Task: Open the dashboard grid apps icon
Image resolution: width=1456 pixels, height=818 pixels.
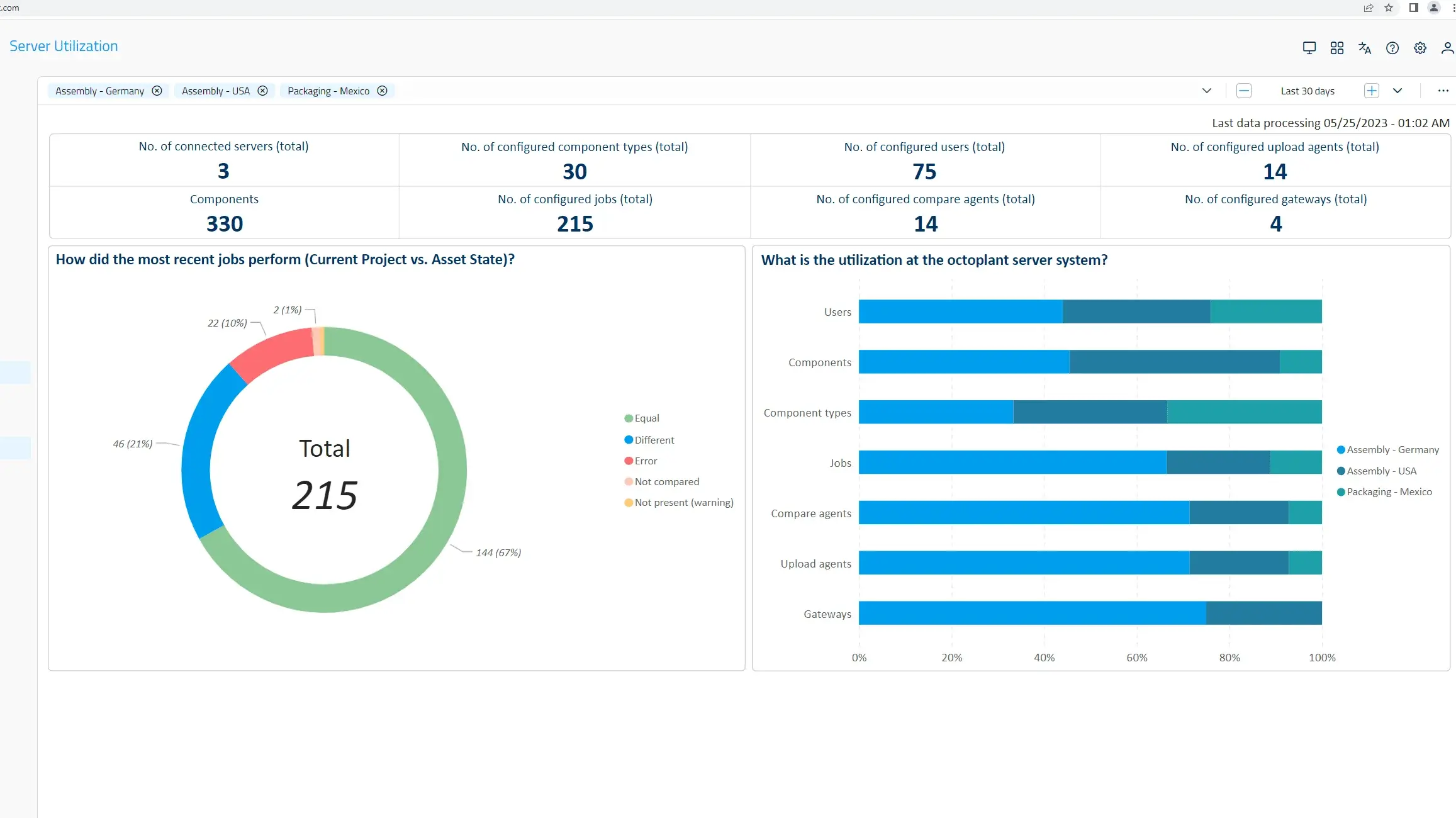Action: pyautogui.click(x=1336, y=48)
